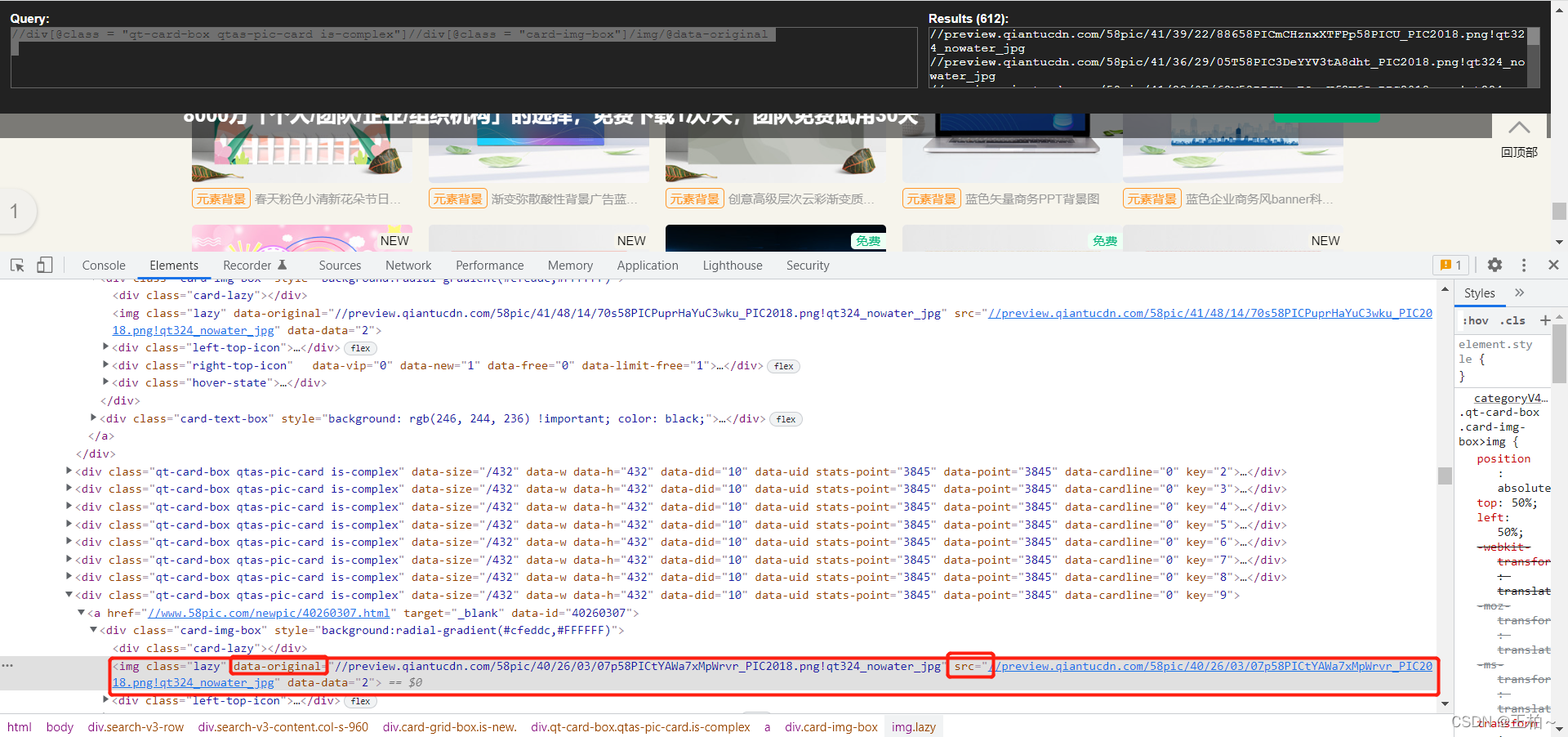This screenshot has width=1568, height=737.
Task: Select div.card-grid-box.is-new. in the breadcrumb
Action: coord(450,726)
